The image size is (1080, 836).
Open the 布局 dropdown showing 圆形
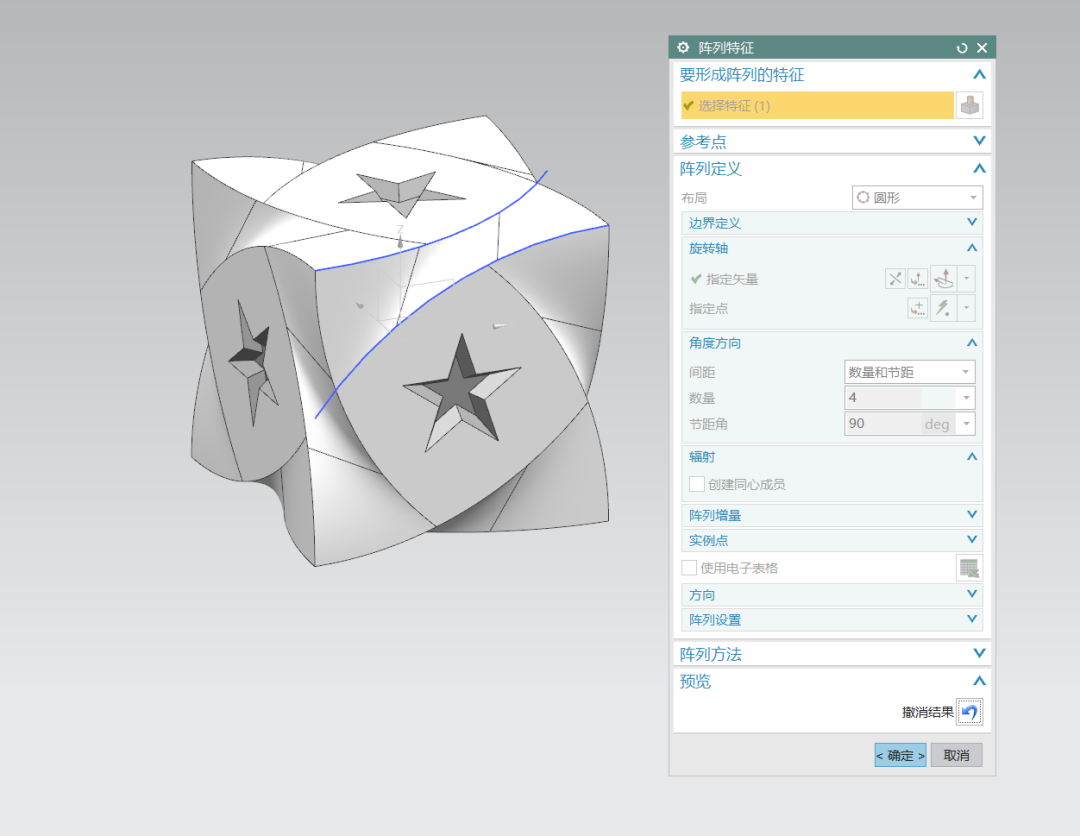(x=917, y=198)
